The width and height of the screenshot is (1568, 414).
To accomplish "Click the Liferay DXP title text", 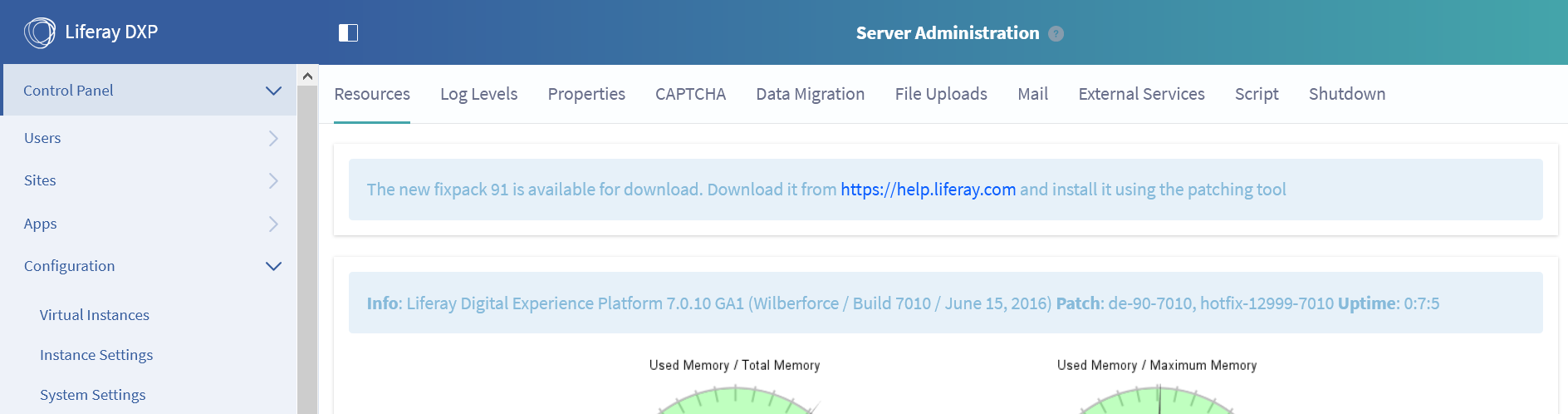I will tap(111, 32).
